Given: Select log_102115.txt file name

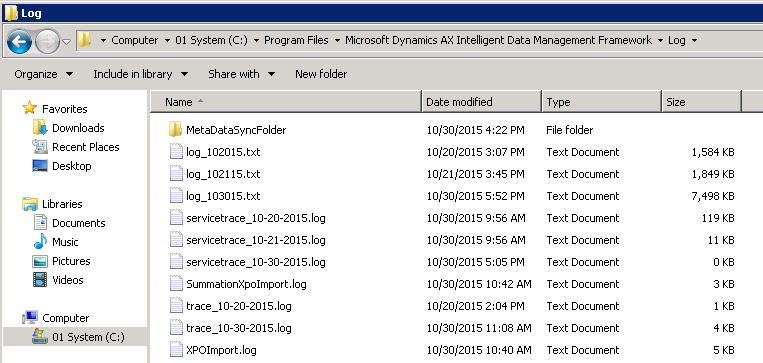Looking at the screenshot, I should point(223,174).
